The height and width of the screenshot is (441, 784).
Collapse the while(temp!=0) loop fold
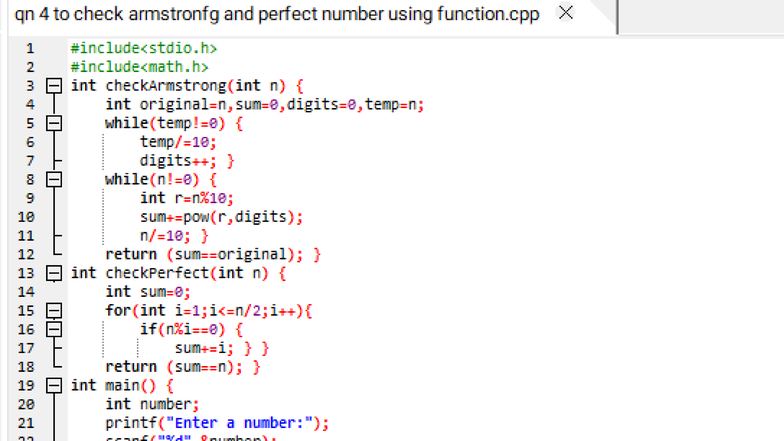point(56,124)
